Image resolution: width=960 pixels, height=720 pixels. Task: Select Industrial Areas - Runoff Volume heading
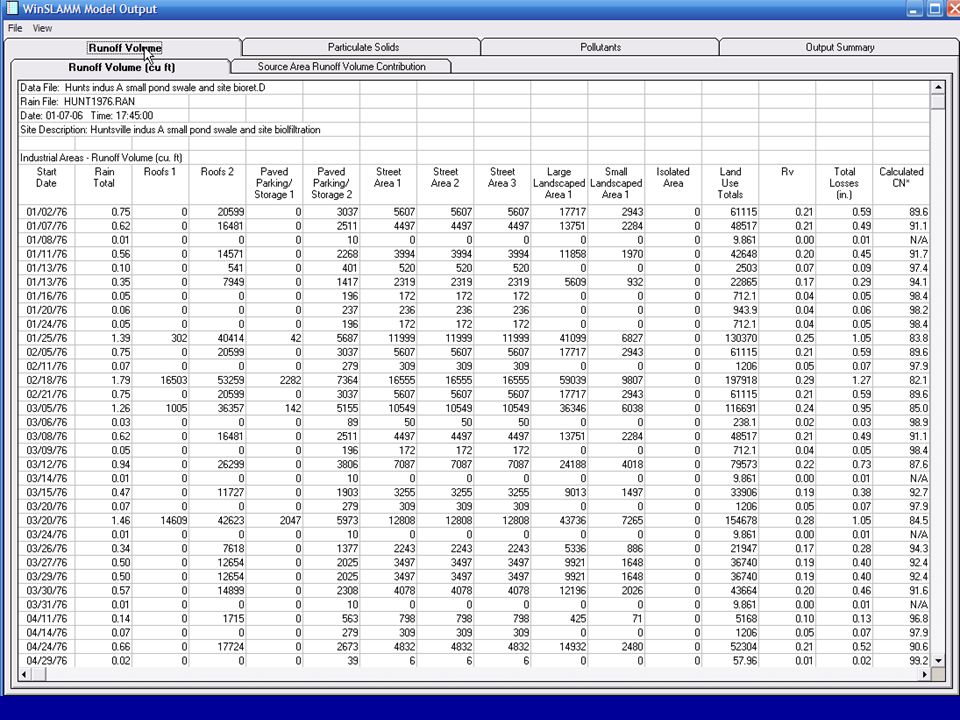pyautogui.click(x=101, y=158)
